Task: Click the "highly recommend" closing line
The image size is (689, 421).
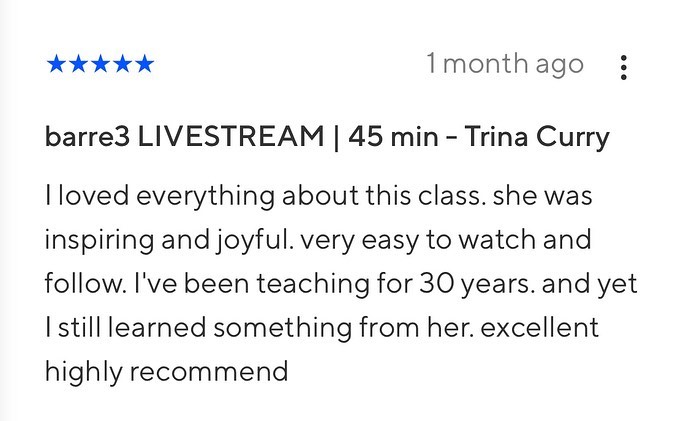Action: tap(166, 372)
